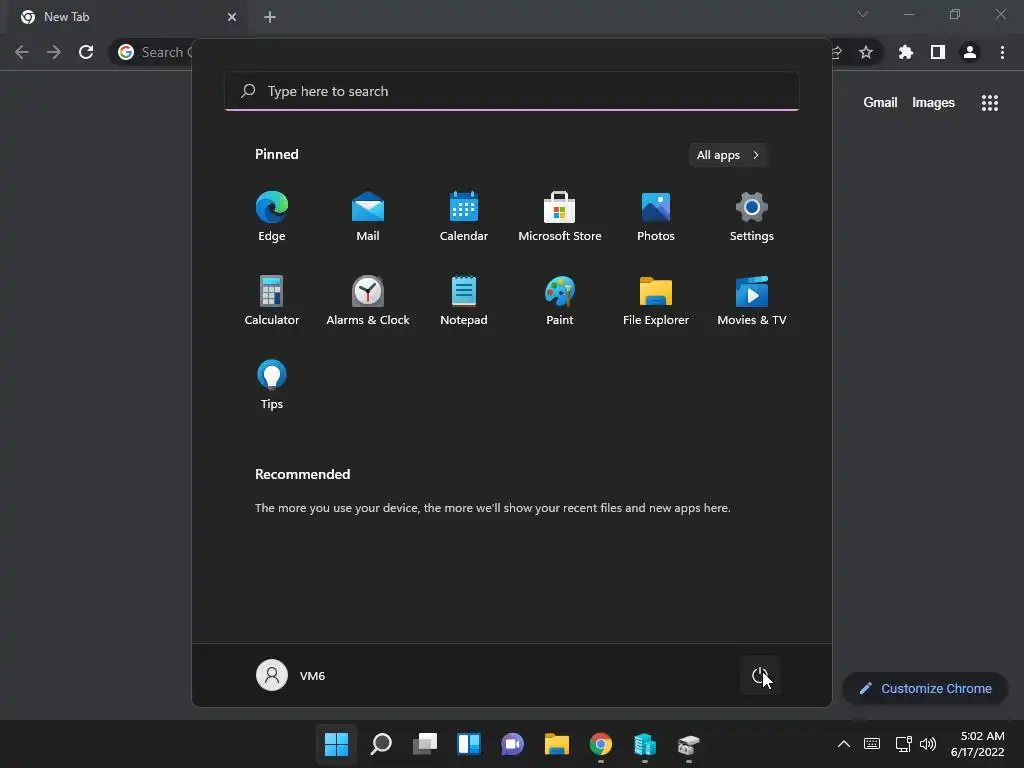Open network status tray icon

pyautogui.click(x=903, y=744)
